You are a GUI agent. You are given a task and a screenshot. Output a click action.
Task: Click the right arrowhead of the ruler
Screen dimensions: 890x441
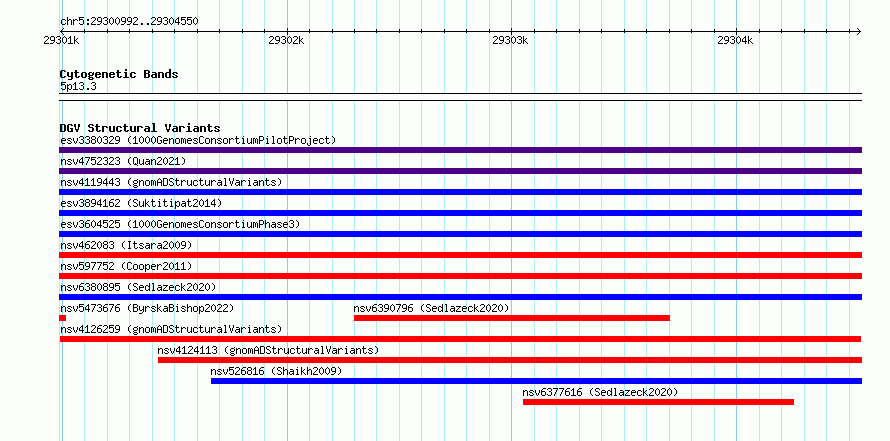(x=859, y=31)
